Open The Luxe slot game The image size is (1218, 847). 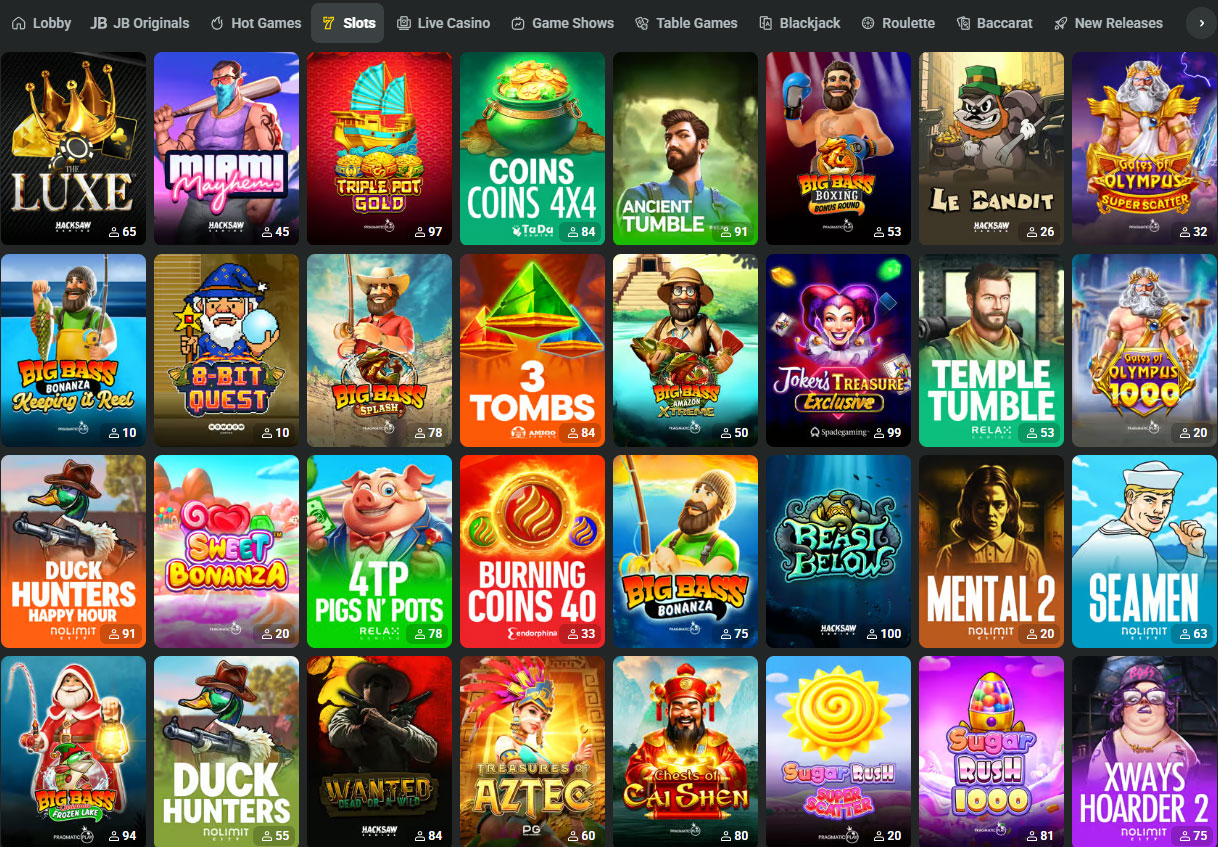tap(73, 149)
